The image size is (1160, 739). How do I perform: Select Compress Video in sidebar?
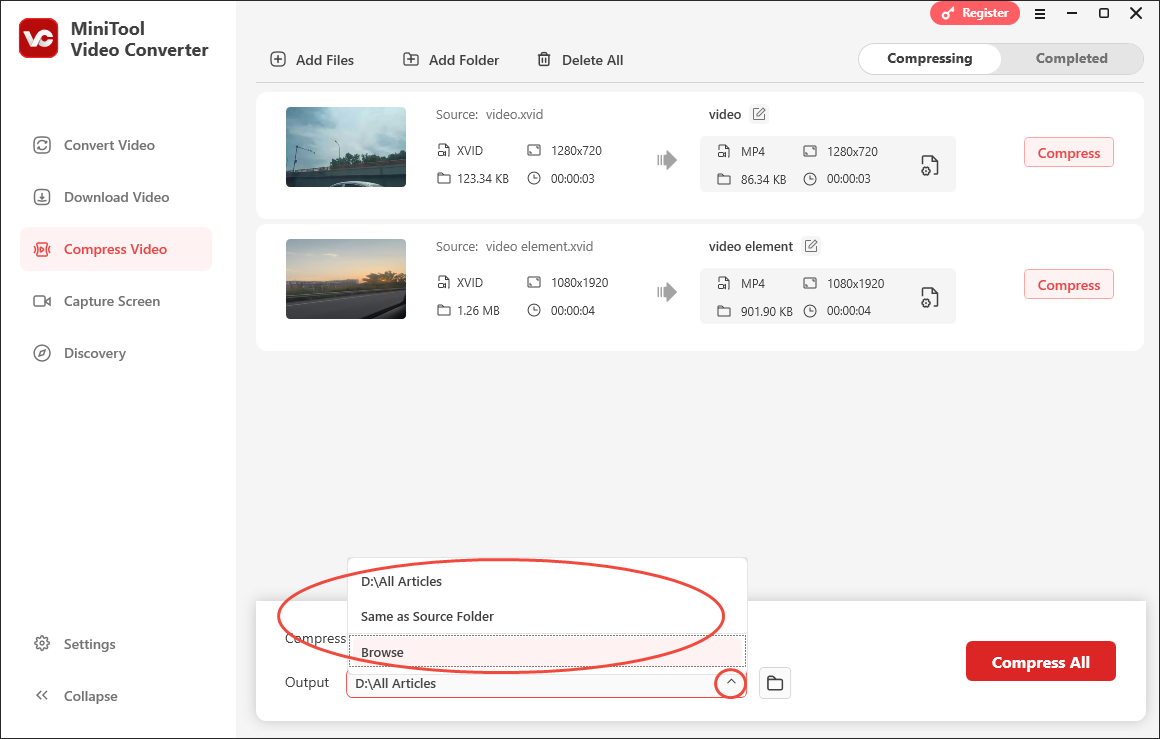click(x=116, y=249)
